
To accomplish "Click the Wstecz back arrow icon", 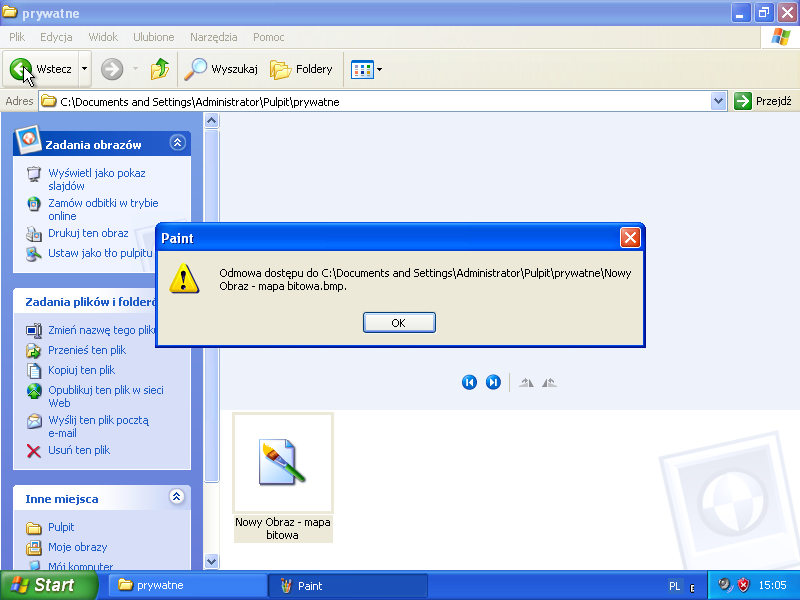I will [x=21, y=69].
